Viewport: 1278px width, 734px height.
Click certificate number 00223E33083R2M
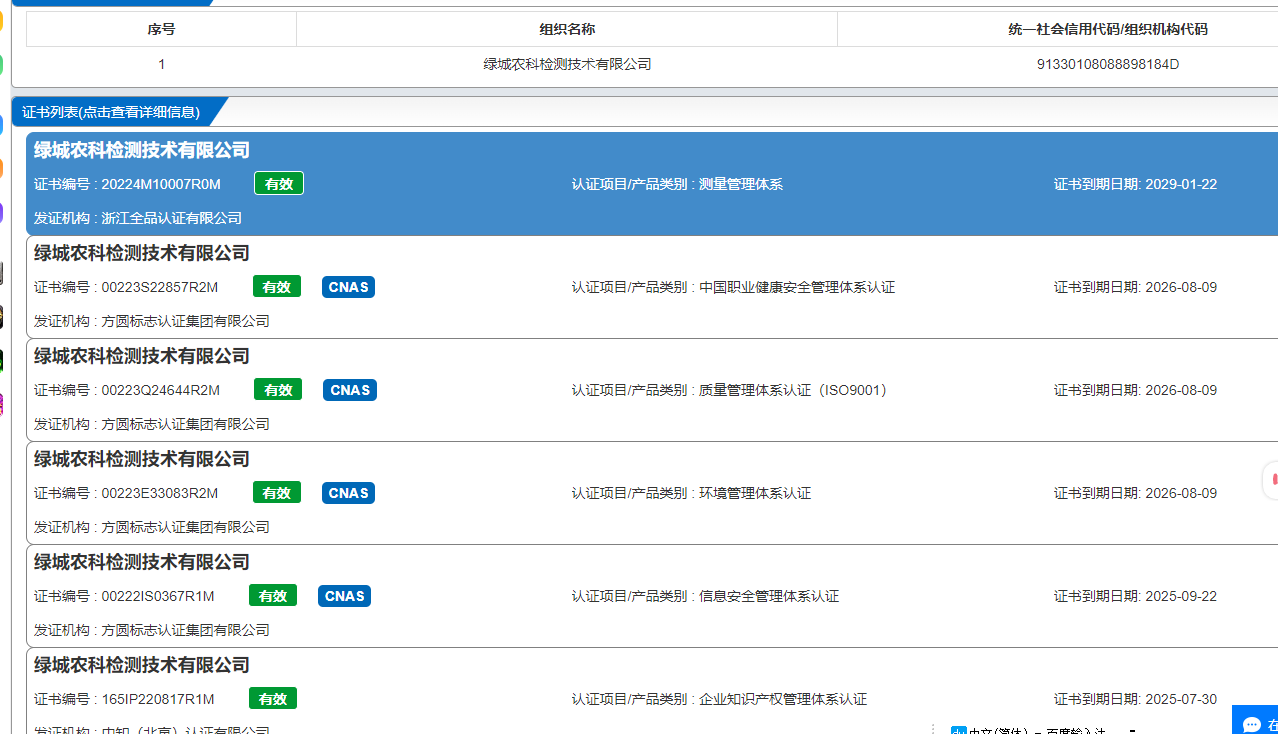(160, 493)
